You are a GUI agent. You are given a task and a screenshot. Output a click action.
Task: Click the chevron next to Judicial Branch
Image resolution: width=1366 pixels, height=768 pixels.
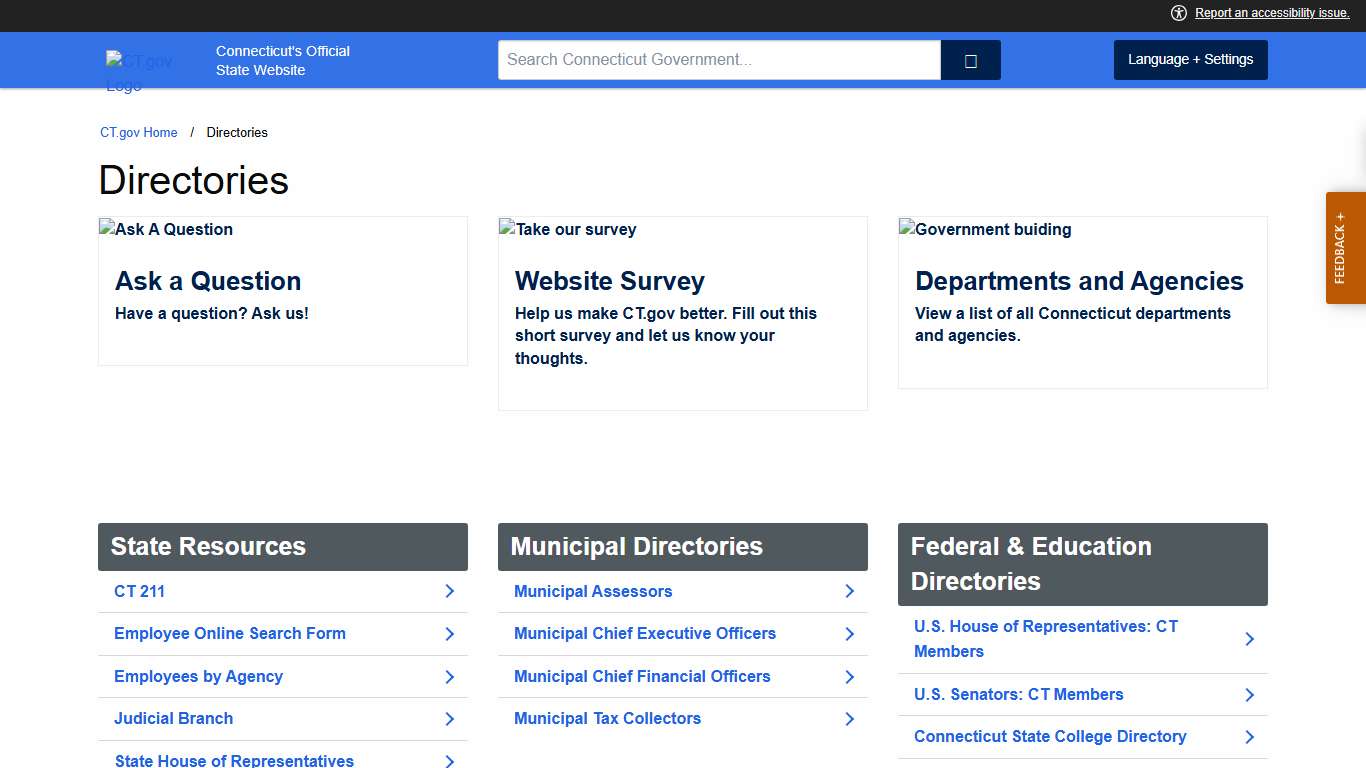[449, 719]
